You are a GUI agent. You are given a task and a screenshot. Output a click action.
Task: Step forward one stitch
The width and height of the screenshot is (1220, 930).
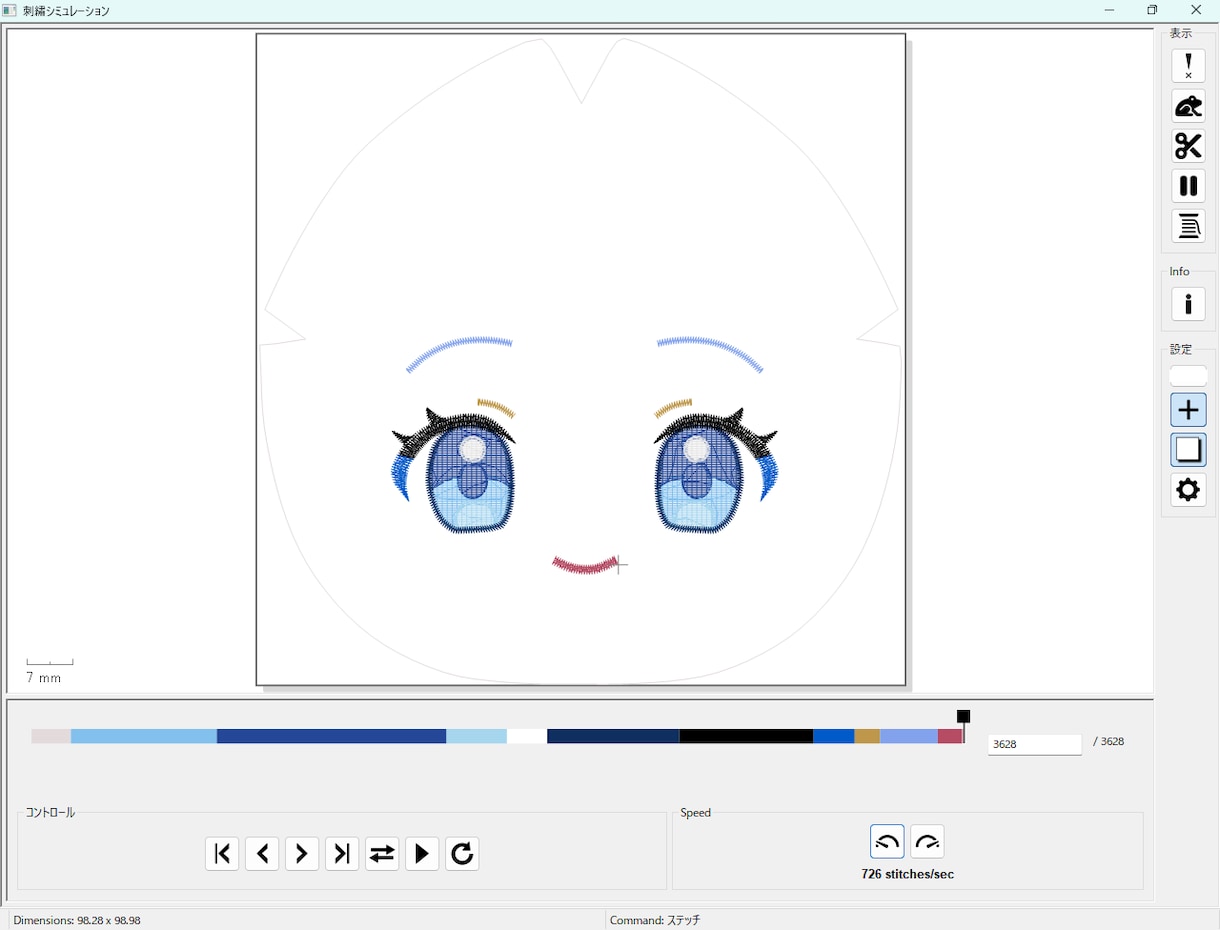[302, 853]
